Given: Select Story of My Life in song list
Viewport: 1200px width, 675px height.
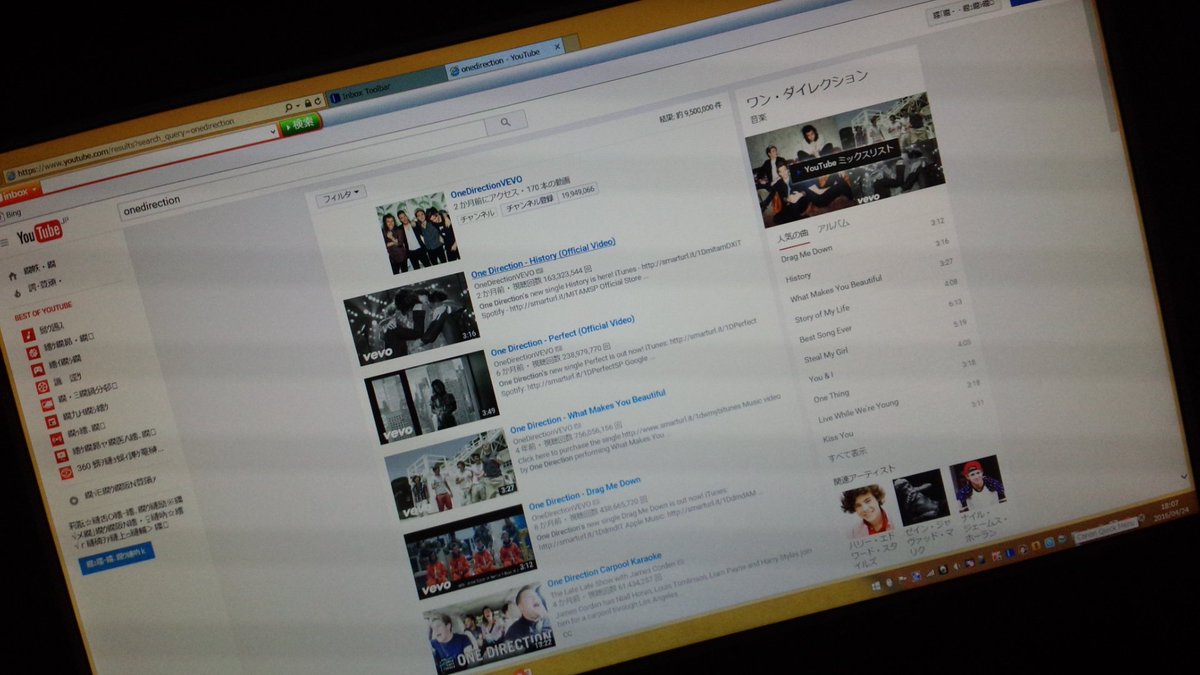Looking at the screenshot, I should [823, 314].
